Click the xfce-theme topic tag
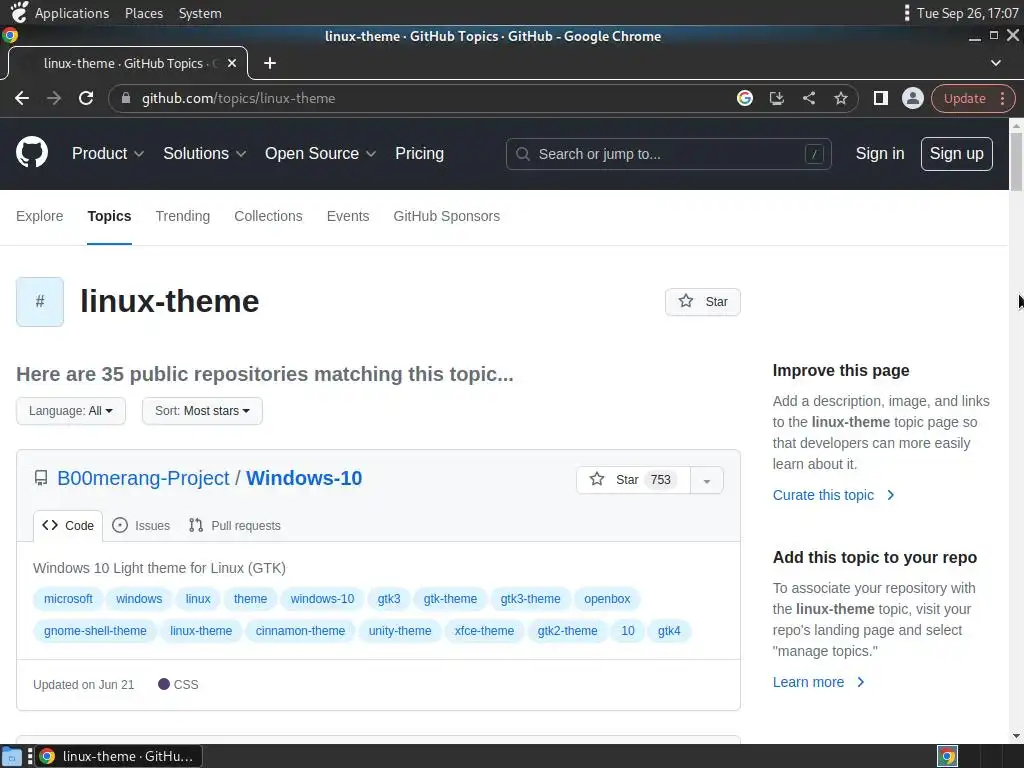 [484, 631]
